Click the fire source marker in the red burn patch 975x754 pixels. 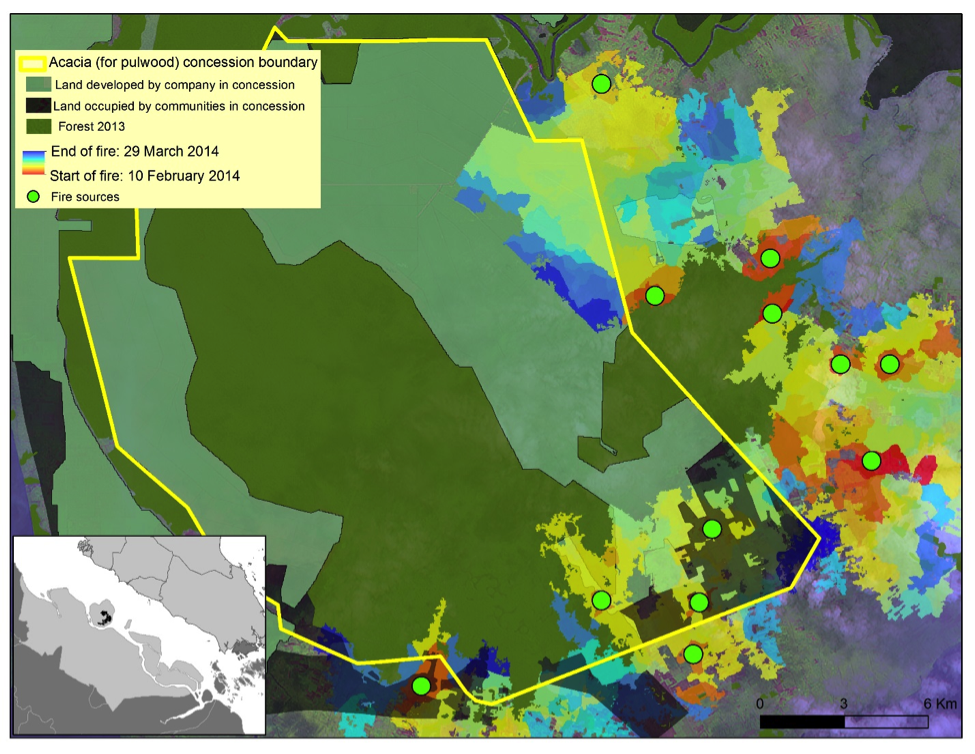point(869,460)
